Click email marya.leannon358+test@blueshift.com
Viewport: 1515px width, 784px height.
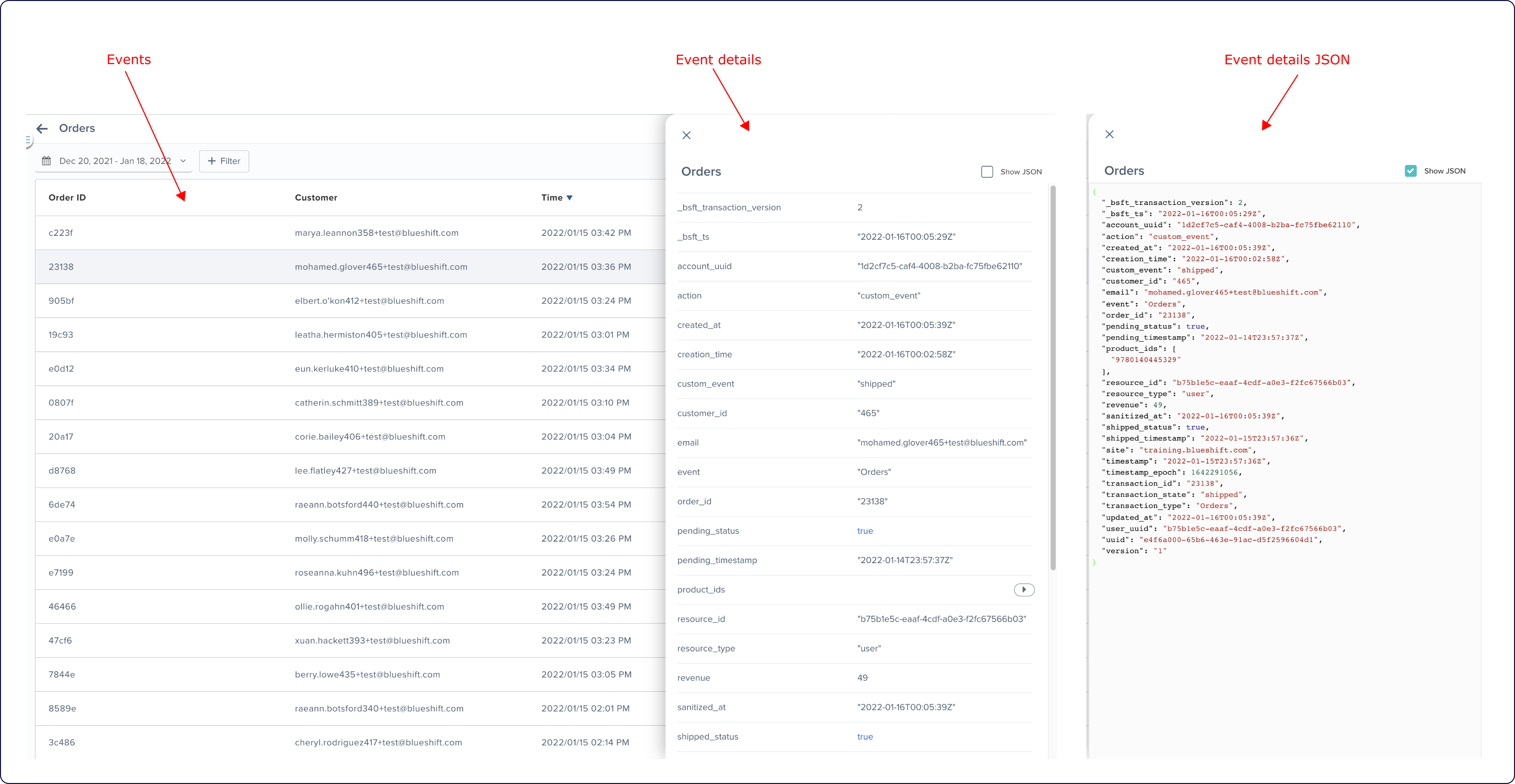(x=376, y=233)
